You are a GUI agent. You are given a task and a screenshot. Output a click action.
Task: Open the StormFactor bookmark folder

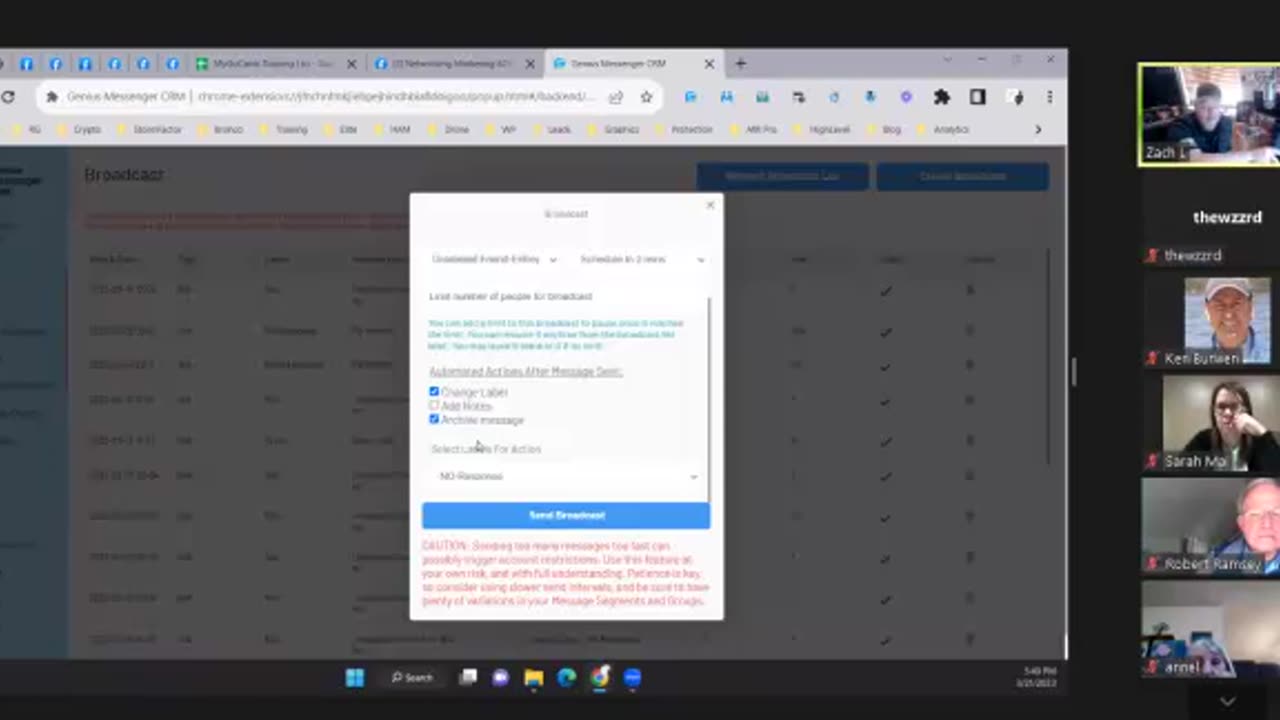pyautogui.click(x=150, y=129)
